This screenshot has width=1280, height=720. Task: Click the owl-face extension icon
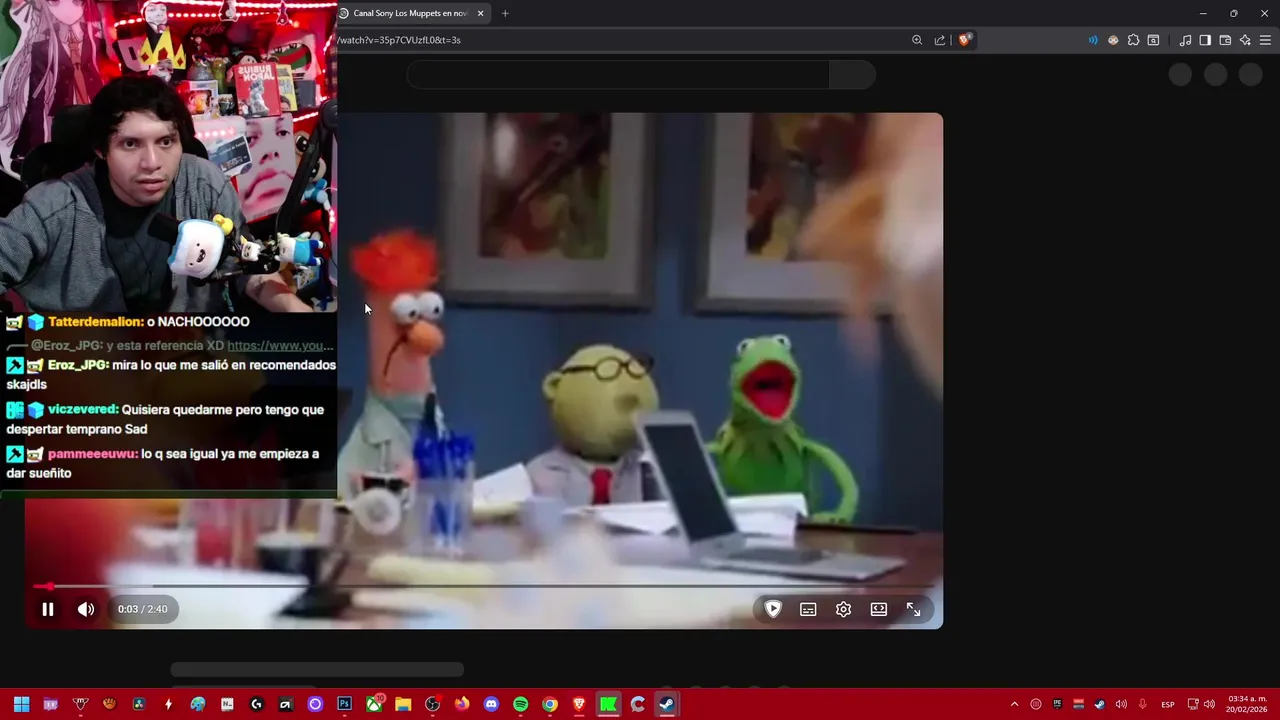tap(1113, 40)
